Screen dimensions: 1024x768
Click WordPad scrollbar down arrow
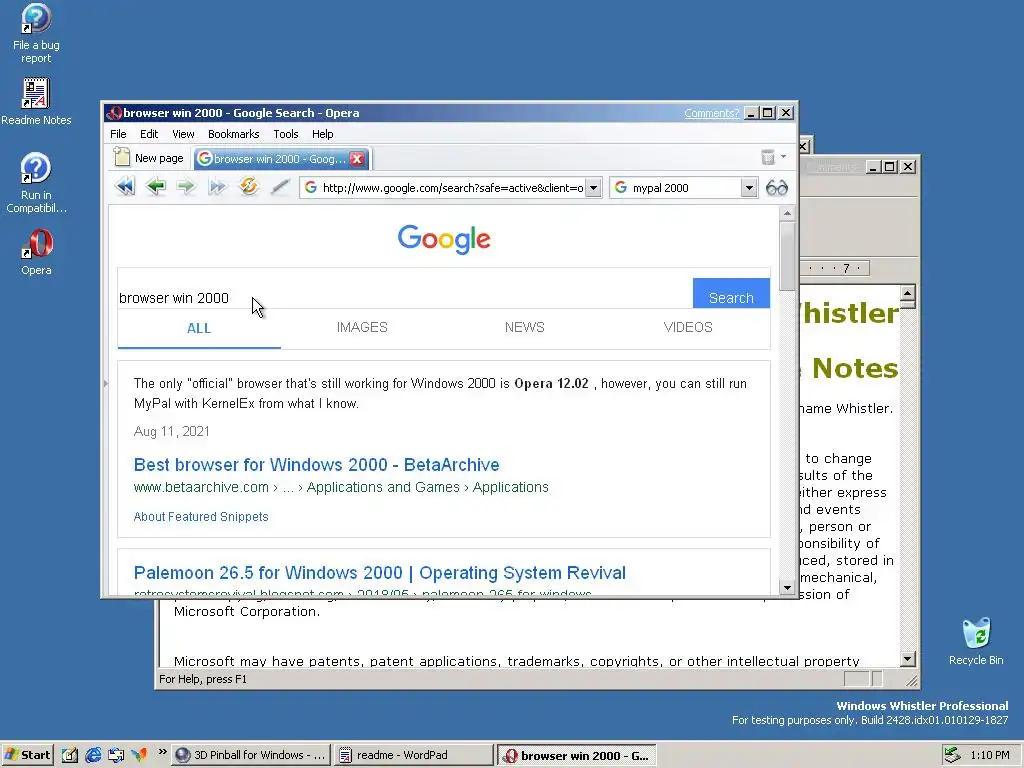pos(908,659)
